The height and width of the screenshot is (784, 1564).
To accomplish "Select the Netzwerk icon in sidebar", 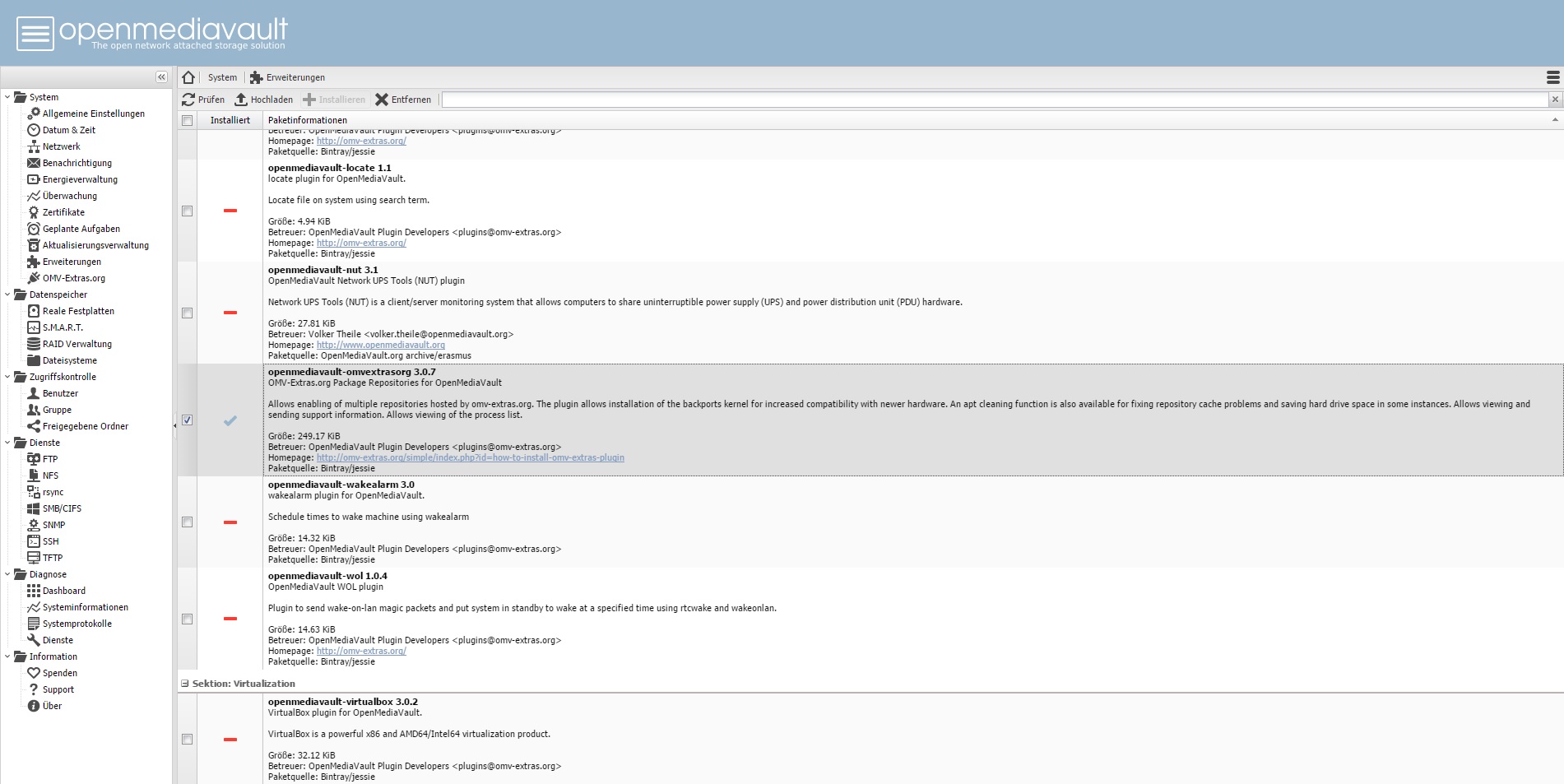I will (34, 146).
